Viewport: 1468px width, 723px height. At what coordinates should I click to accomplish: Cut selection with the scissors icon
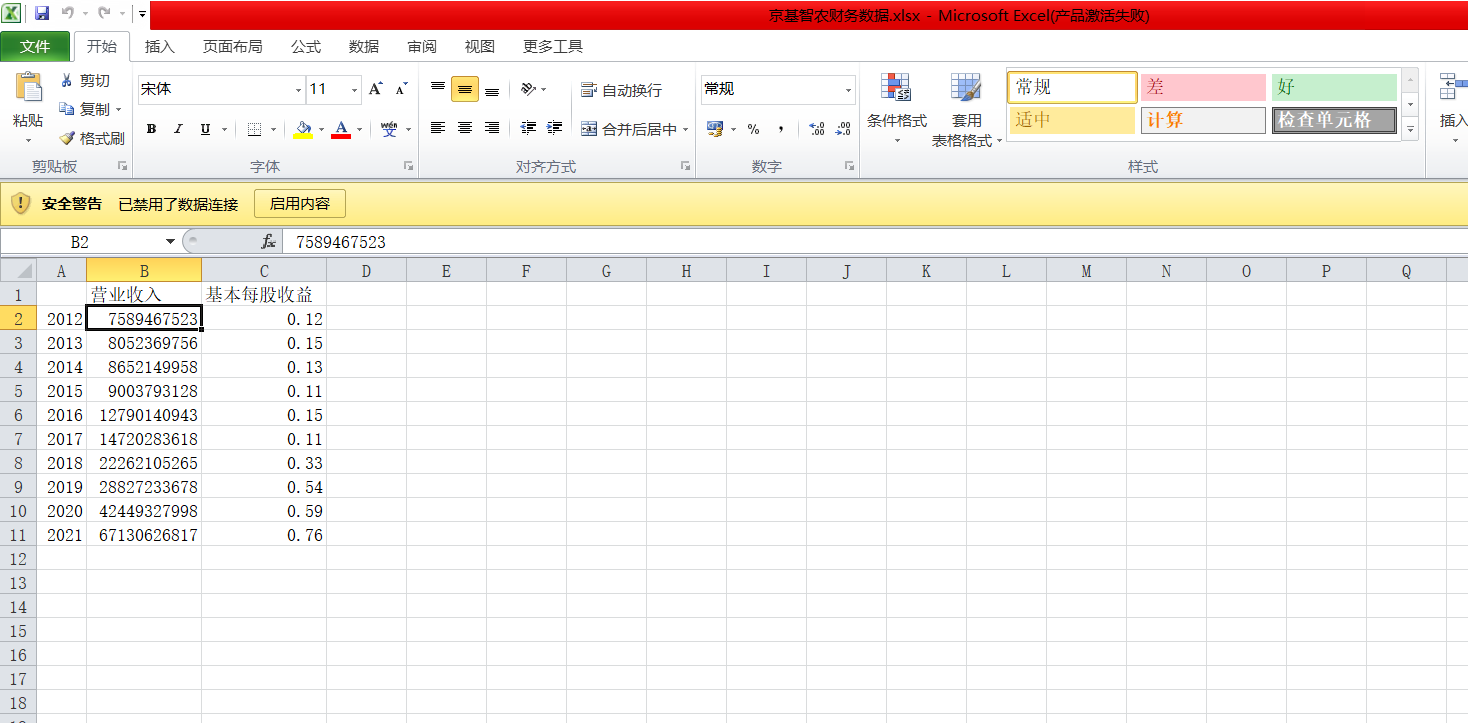pyautogui.click(x=67, y=81)
